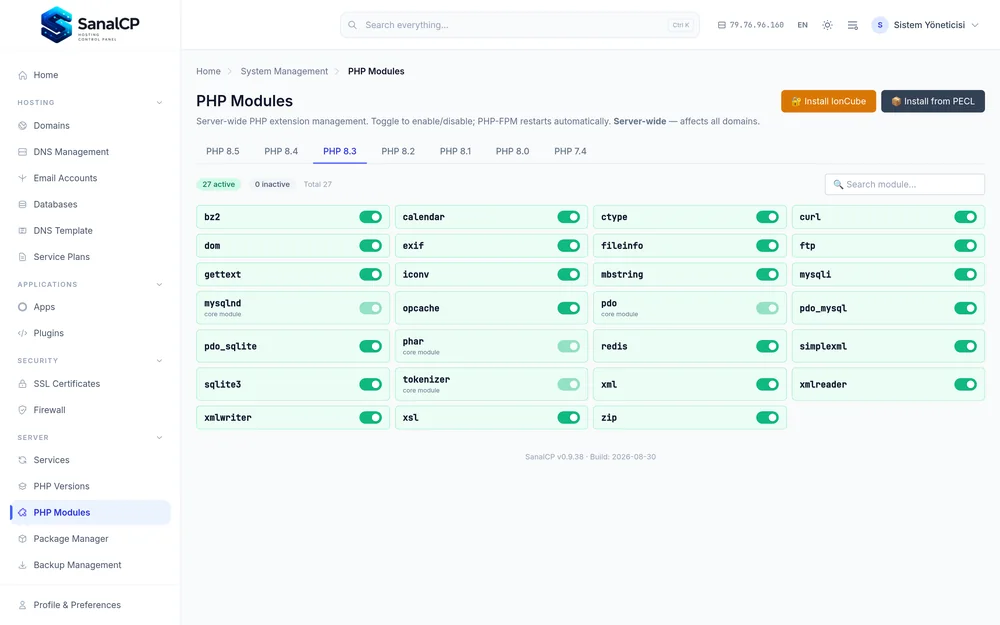
Task: Click the Install IonCube button
Action: tap(828, 101)
